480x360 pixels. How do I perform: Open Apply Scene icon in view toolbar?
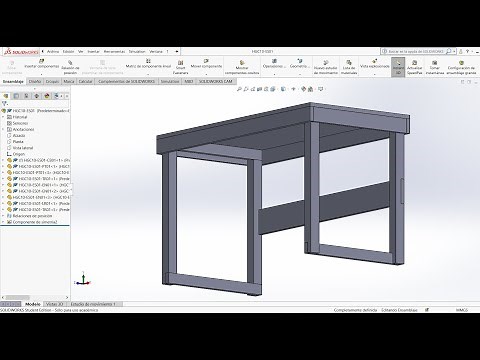tap(311, 89)
